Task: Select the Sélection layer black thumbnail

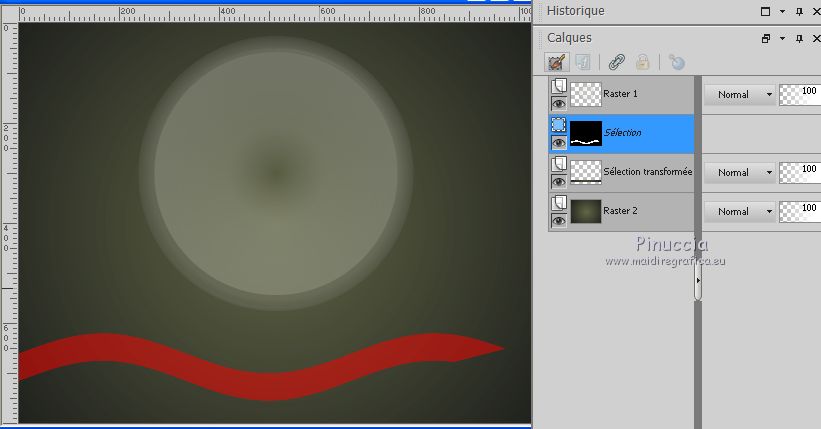Action: click(x=585, y=133)
